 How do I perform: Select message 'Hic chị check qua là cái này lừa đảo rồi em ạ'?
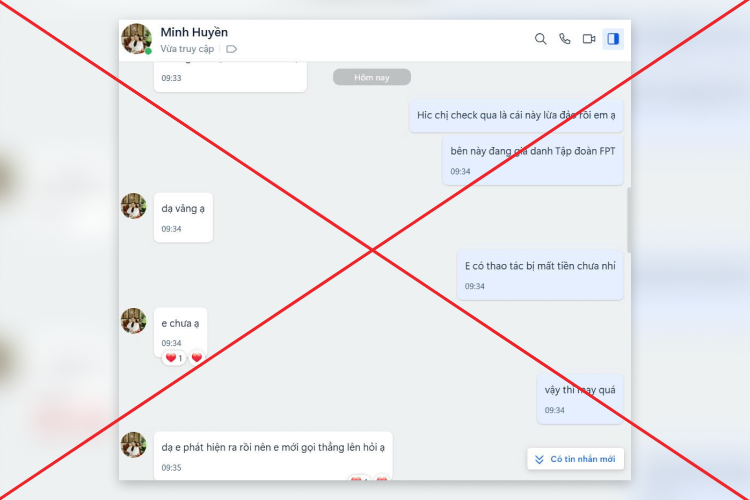click(516, 115)
